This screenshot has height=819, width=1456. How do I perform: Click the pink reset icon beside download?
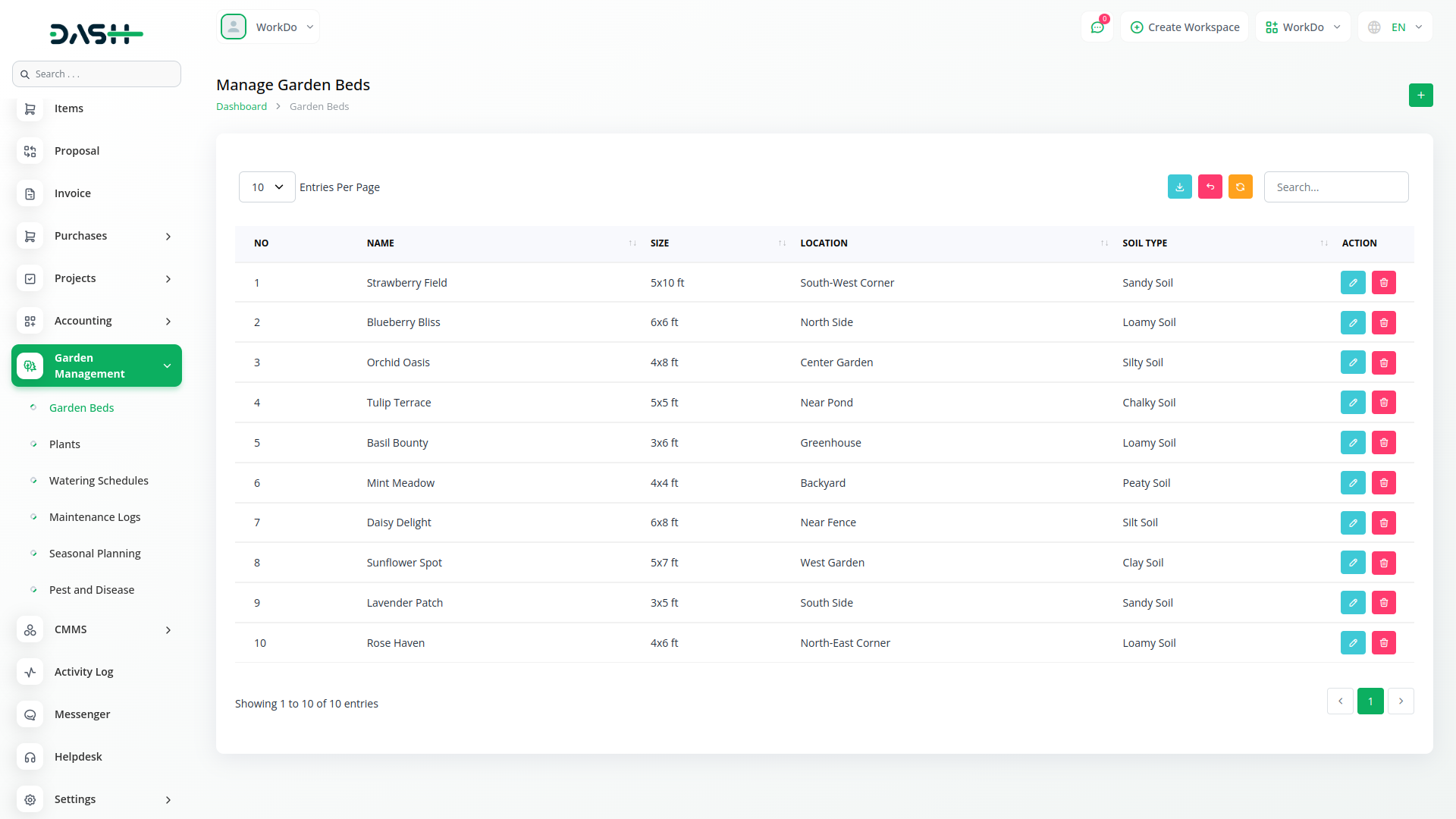[x=1210, y=187]
